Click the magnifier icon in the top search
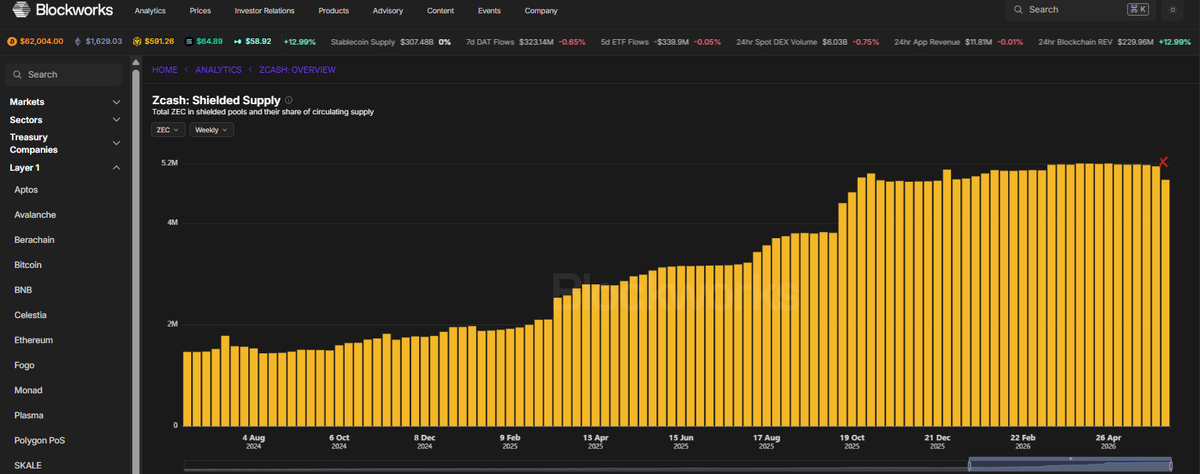 (1018, 9)
